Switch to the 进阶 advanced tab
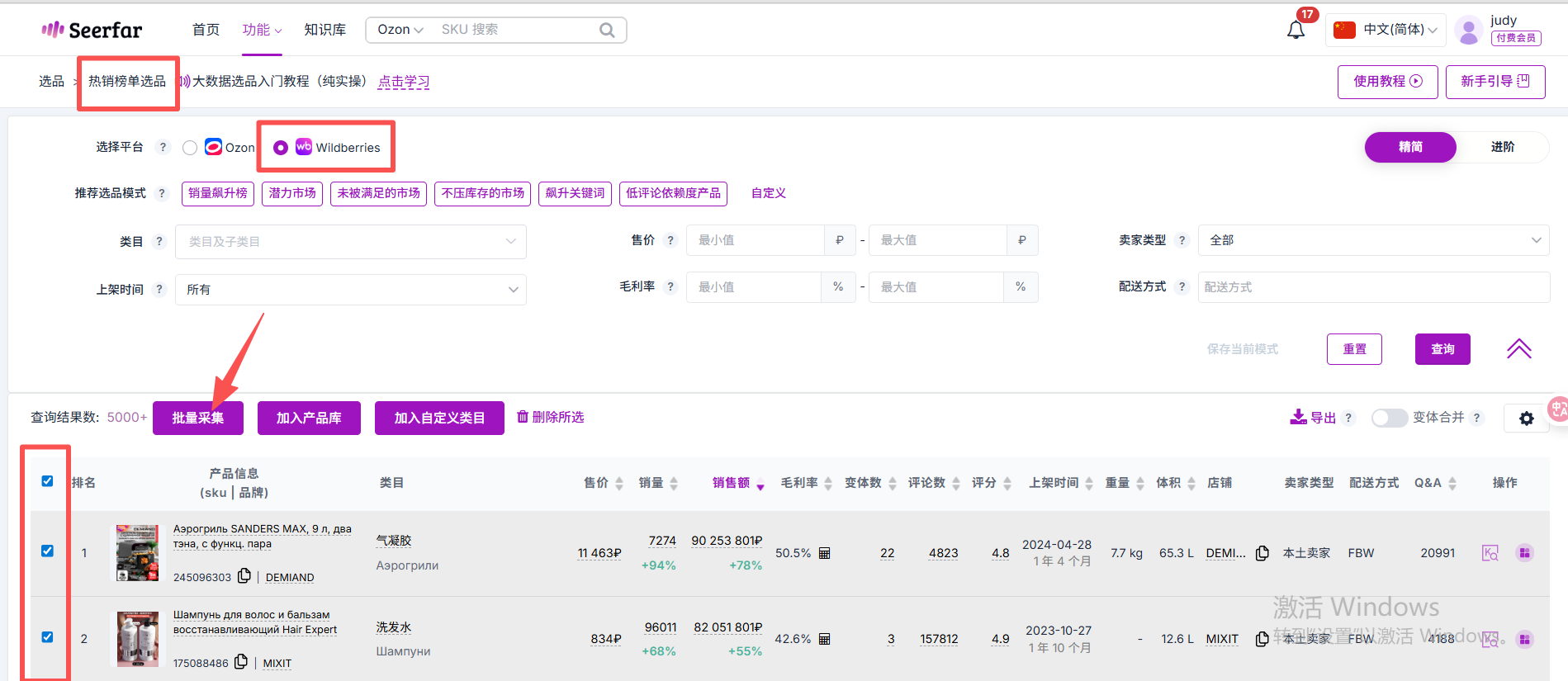This screenshot has width=1568, height=681. (x=1502, y=147)
